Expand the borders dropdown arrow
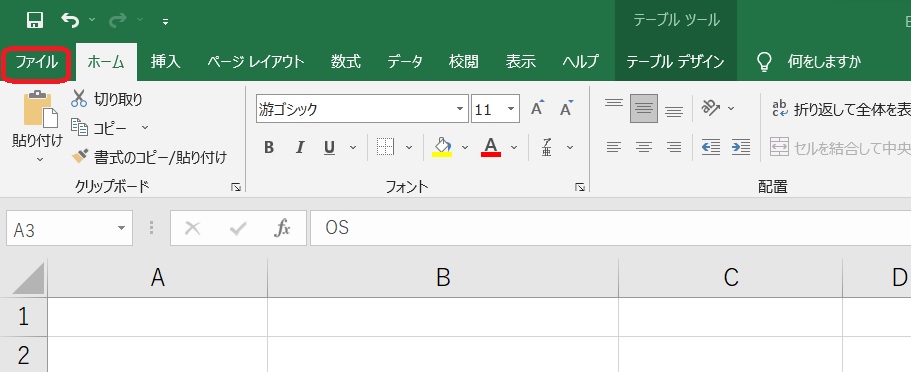The height and width of the screenshot is (372, 911). (409, 148)
